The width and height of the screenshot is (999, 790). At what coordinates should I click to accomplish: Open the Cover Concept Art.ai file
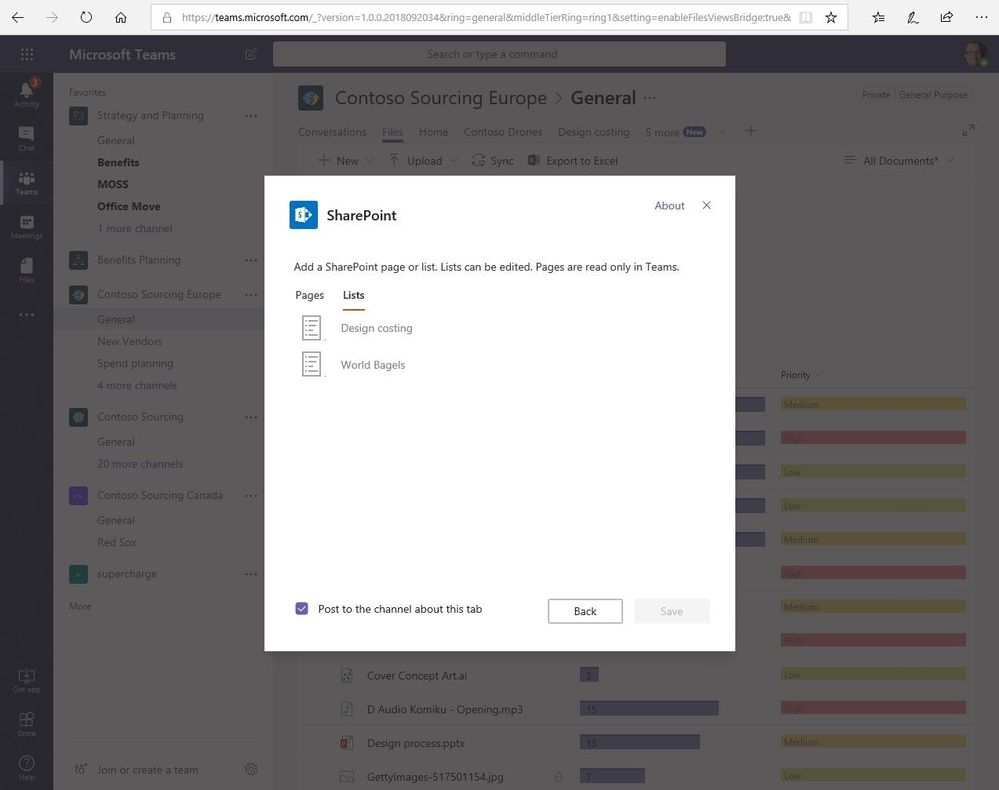coord(417,675)
